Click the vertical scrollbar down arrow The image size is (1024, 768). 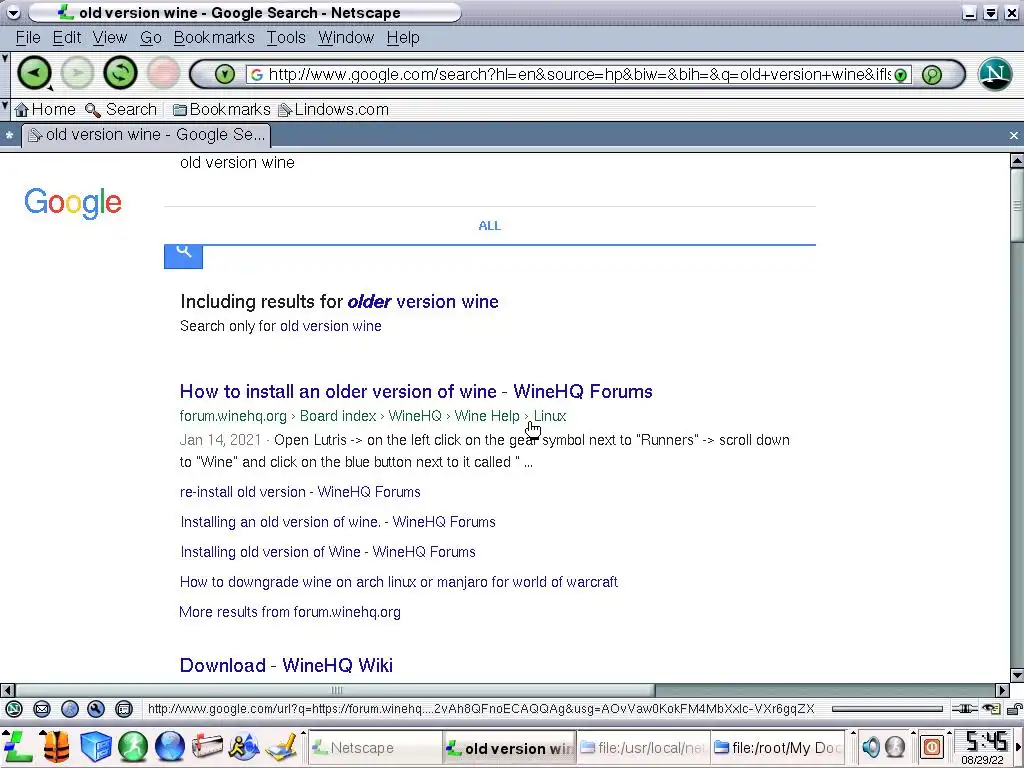pyautogui.click(x=1017, y=676)
